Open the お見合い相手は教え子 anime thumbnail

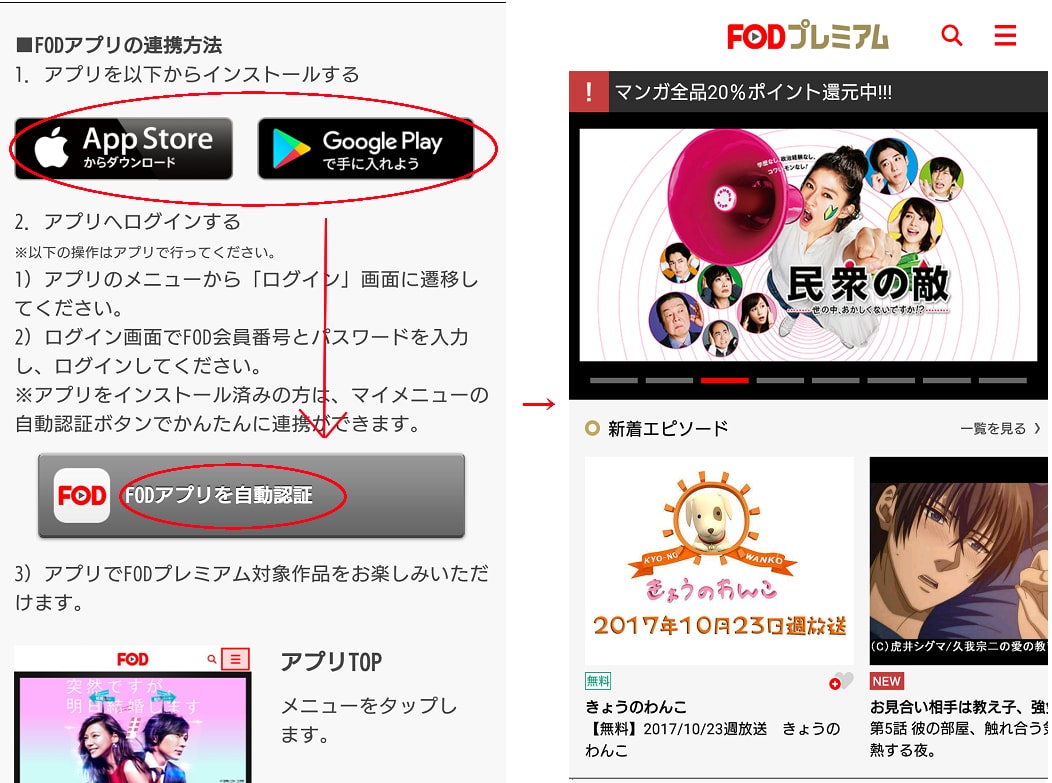[959, 561]
